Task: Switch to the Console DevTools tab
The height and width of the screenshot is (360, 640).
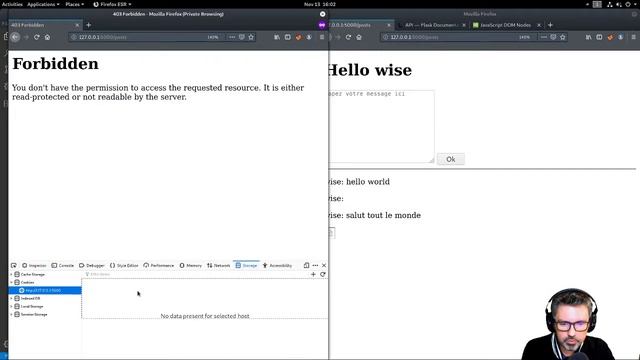Action: point(63,265)
